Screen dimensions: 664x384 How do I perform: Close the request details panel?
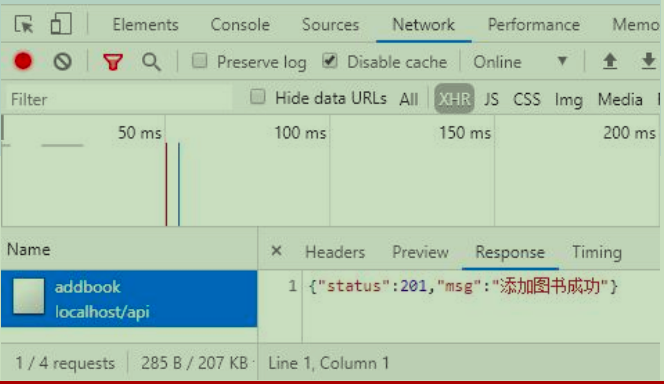pos(277,251)
